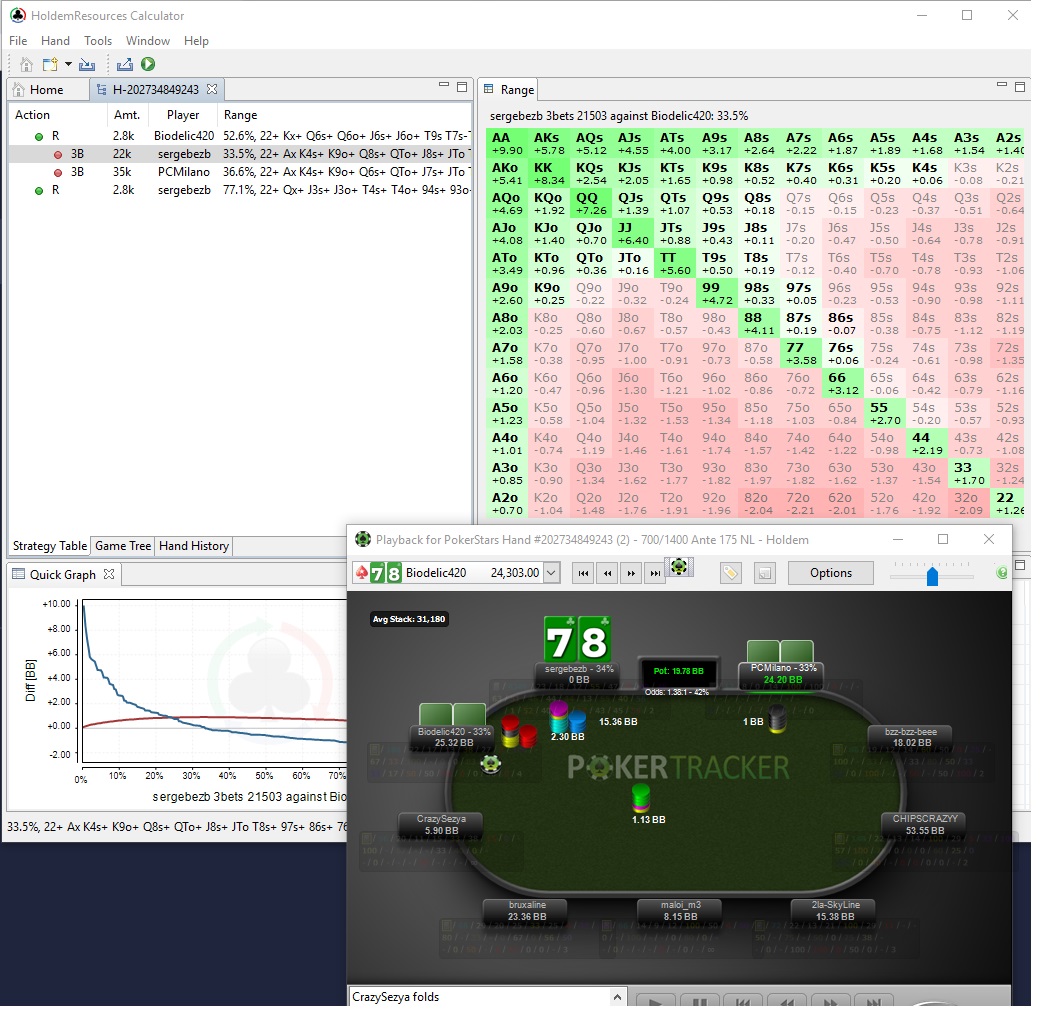Open the dropdown arrow beside the new hand icon

(68, 65)
